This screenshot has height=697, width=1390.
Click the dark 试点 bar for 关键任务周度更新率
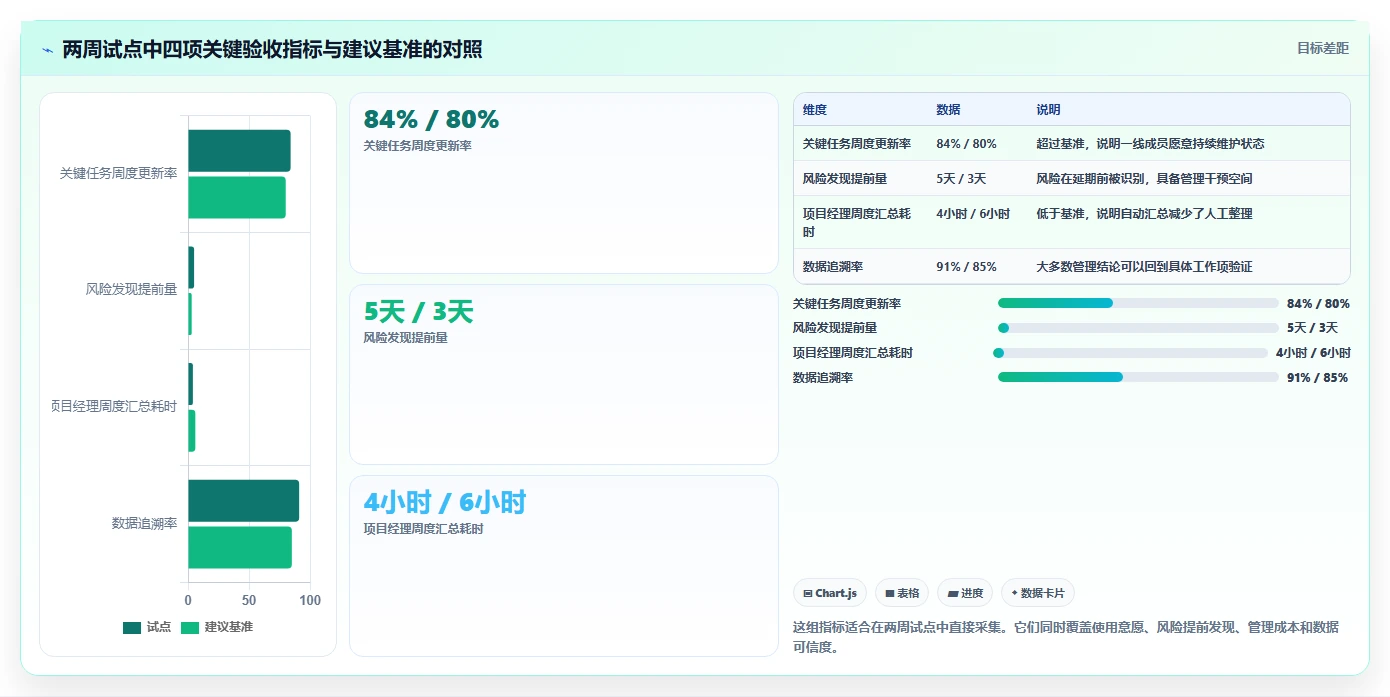239,151
